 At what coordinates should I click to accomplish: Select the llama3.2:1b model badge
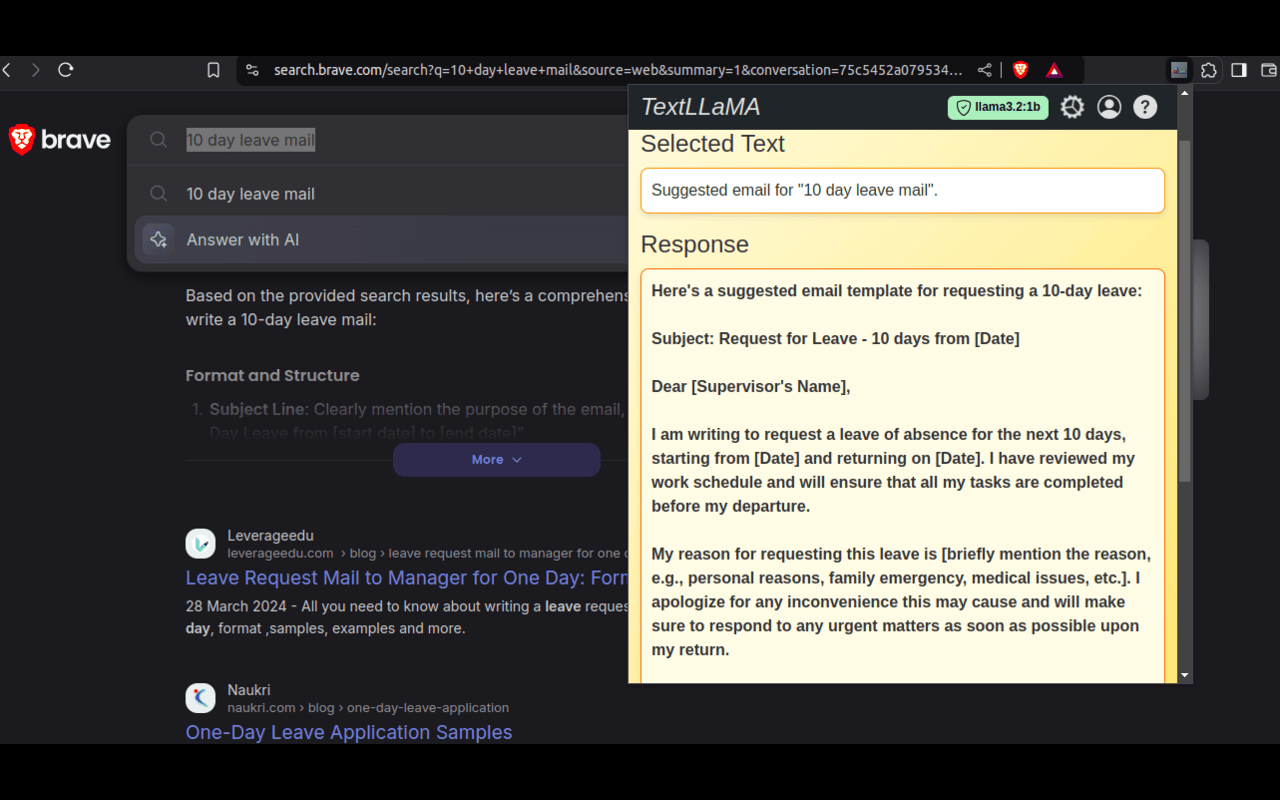(997, 107)
